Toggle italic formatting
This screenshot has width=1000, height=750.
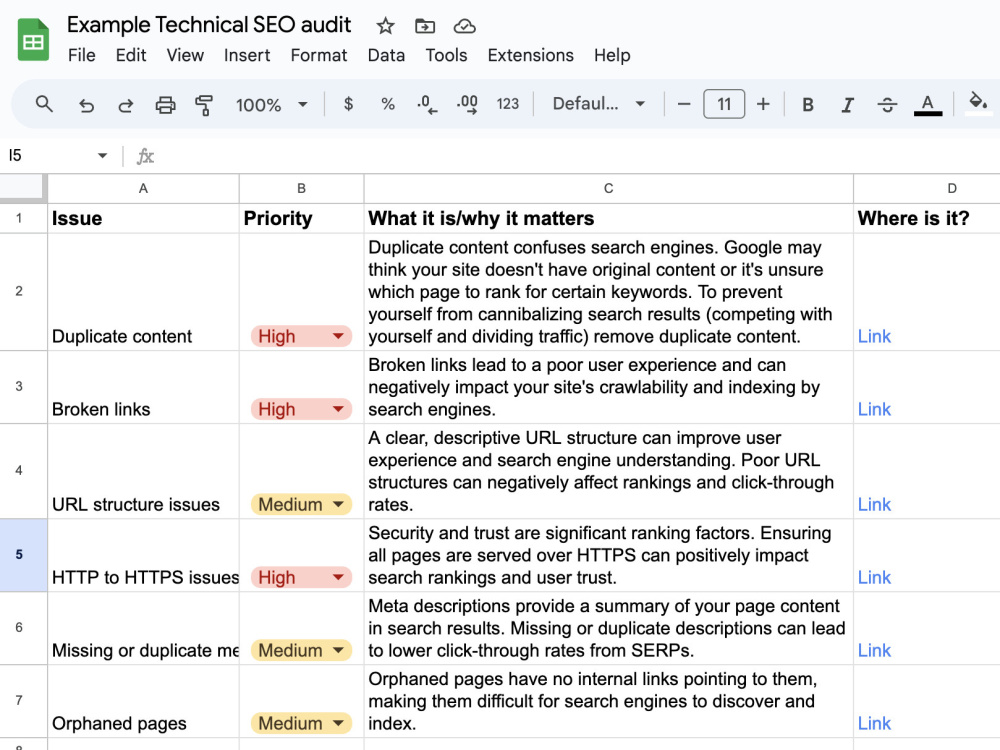point(847,105)
